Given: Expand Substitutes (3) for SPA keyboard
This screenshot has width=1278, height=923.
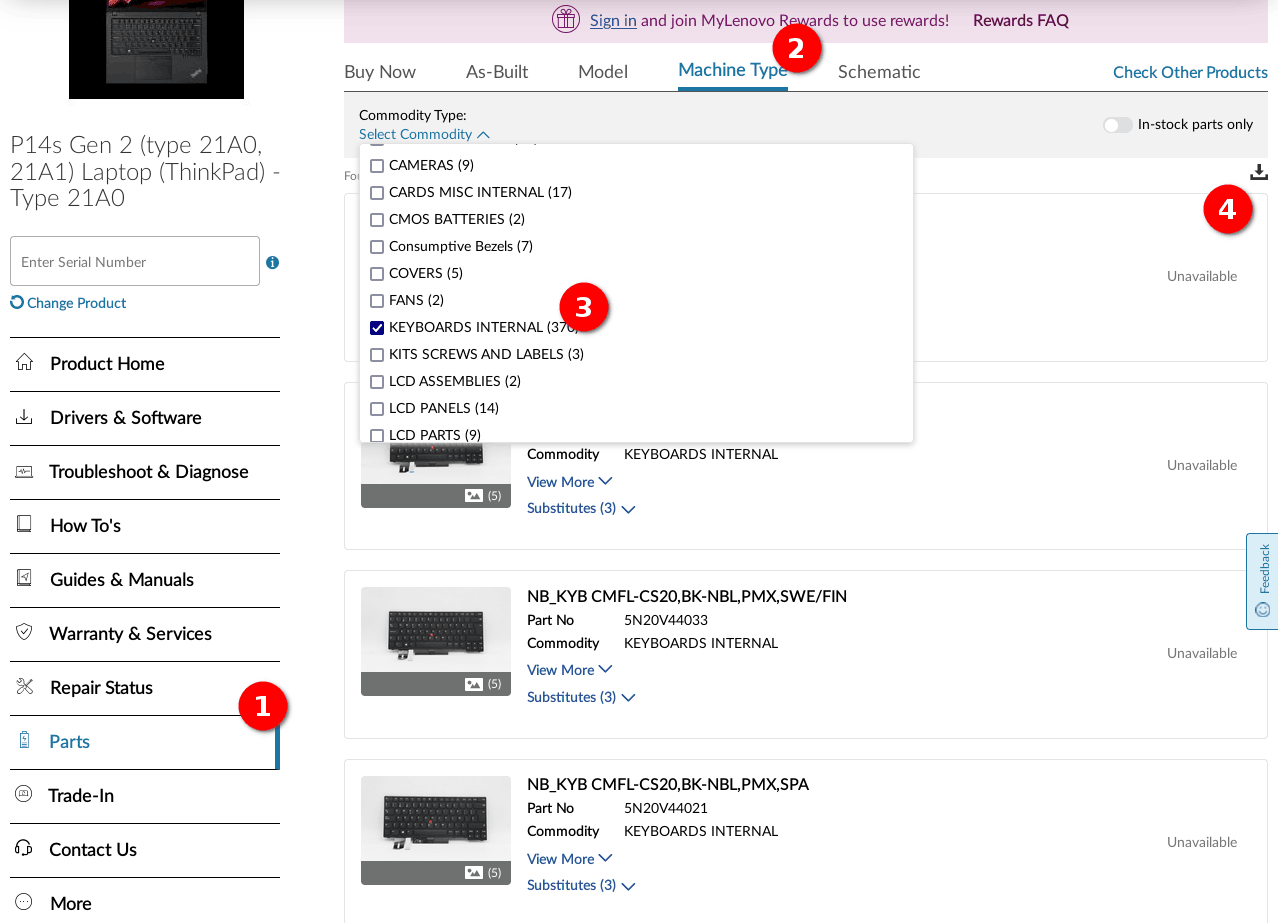Looking at the screenshot, I should (581, 885).
